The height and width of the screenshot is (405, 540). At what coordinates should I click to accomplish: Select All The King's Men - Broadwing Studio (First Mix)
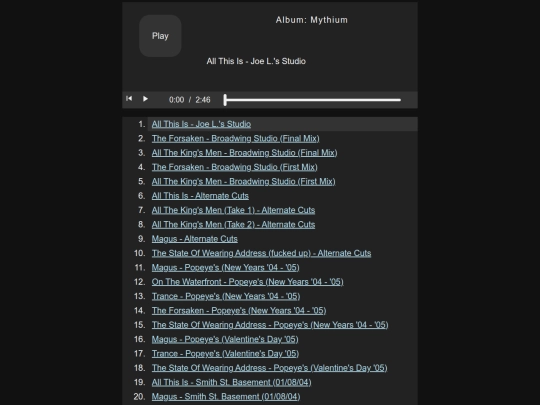click(243, 181)
